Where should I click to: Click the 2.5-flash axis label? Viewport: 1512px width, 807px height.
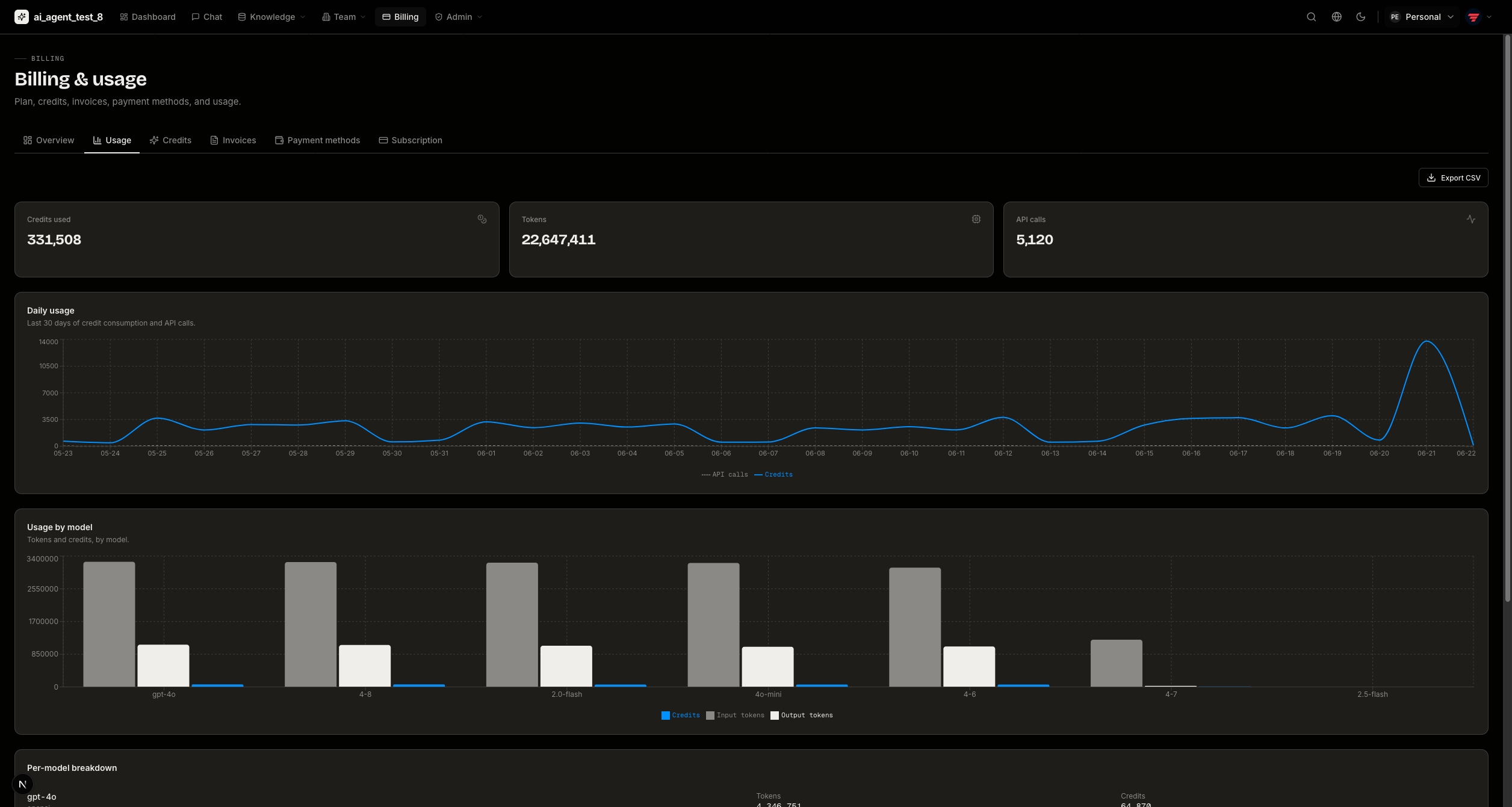(x=1372, y=694)
